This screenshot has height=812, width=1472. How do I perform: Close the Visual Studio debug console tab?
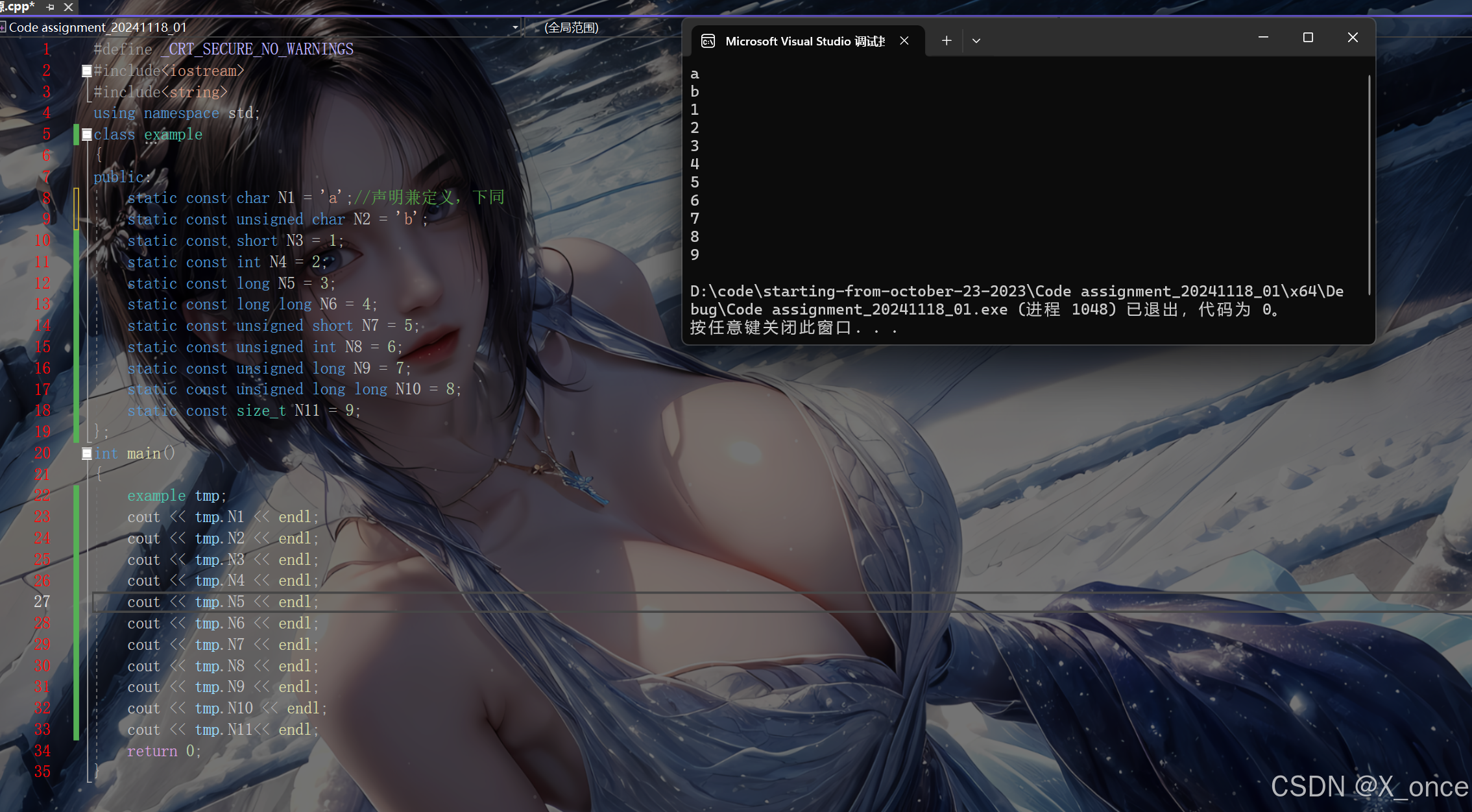[x=904, y=41]
